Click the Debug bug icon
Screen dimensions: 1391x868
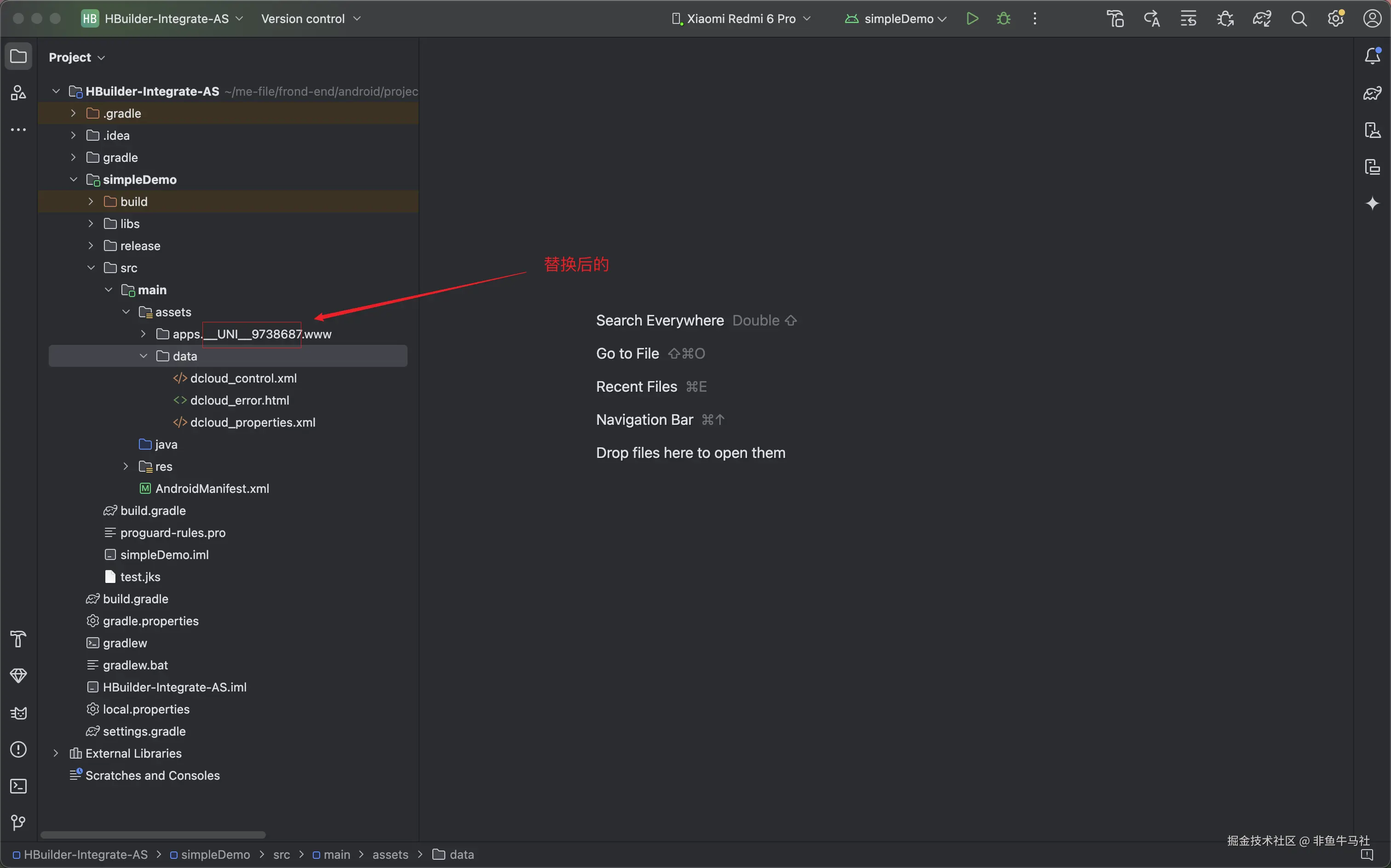tap(1003, 18)
